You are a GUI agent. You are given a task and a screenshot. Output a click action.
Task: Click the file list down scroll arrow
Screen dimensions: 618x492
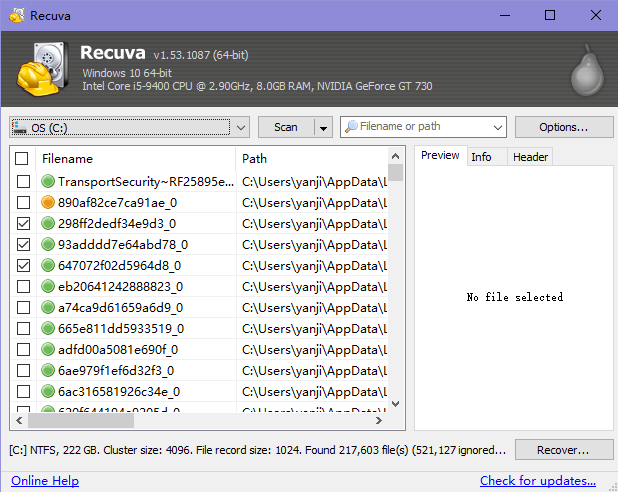click(x=395, y=404)
